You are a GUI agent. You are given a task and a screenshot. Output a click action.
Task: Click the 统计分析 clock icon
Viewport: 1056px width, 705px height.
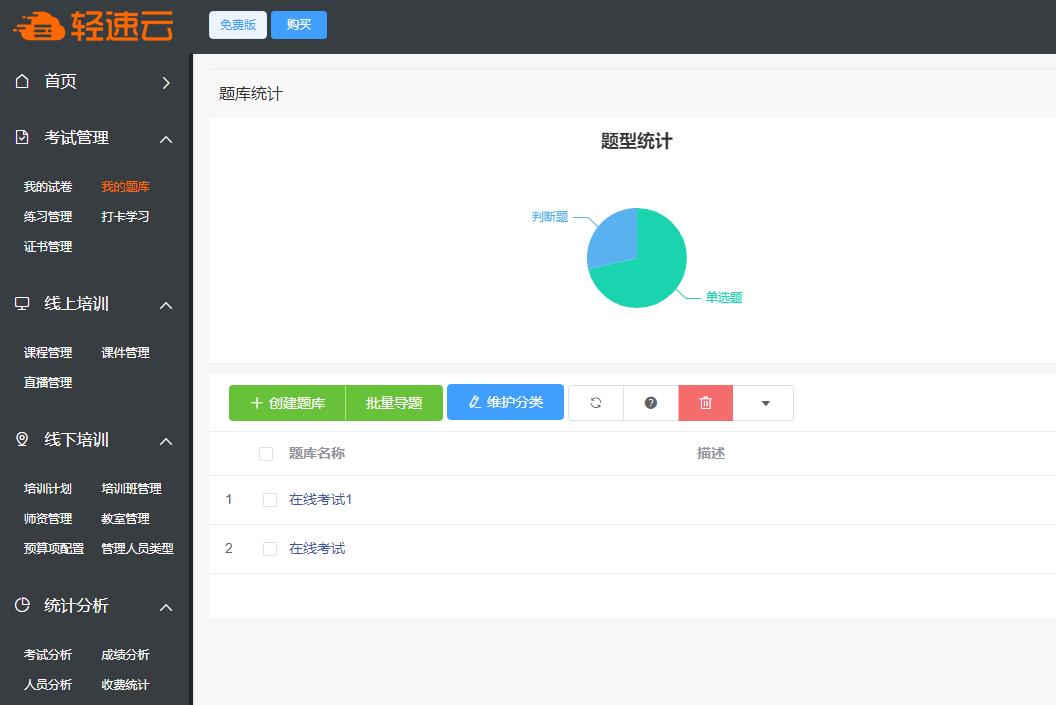click(22, 605)
